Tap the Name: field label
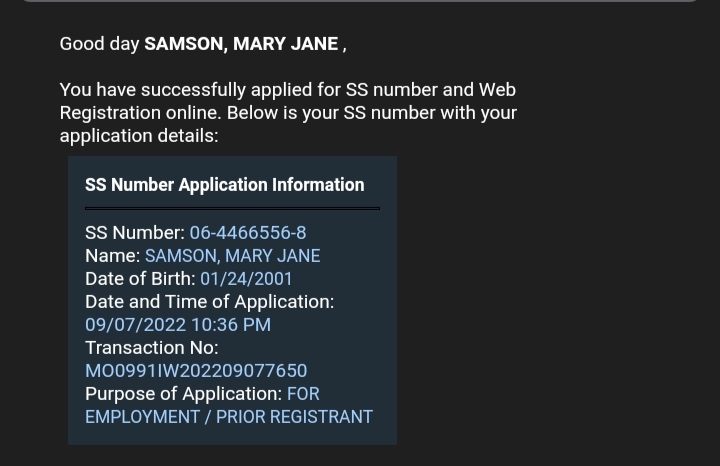The width and height of the screenshot is (720, 466). click(x=112, y=256)
